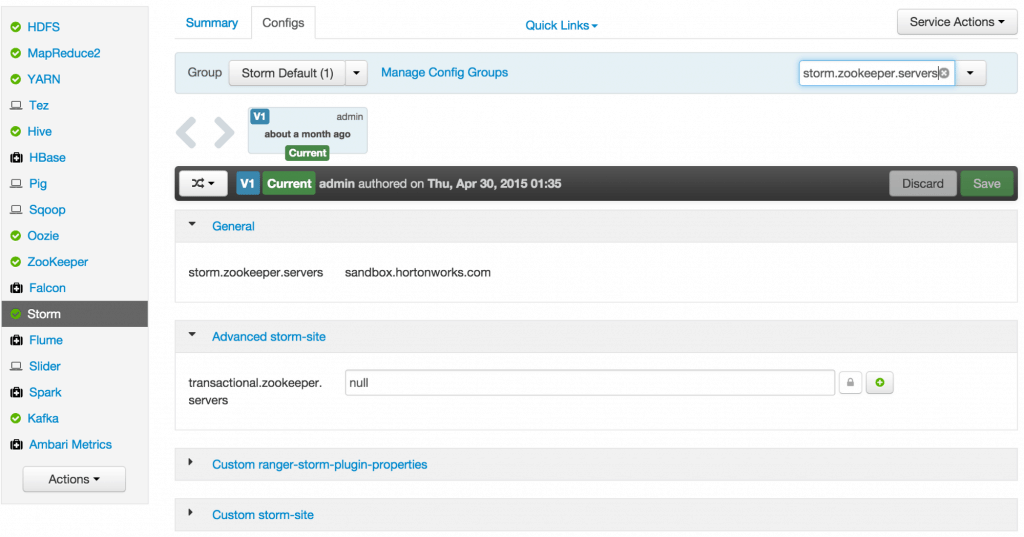Open the Service Actions dropdown

[x=956, y=22]
